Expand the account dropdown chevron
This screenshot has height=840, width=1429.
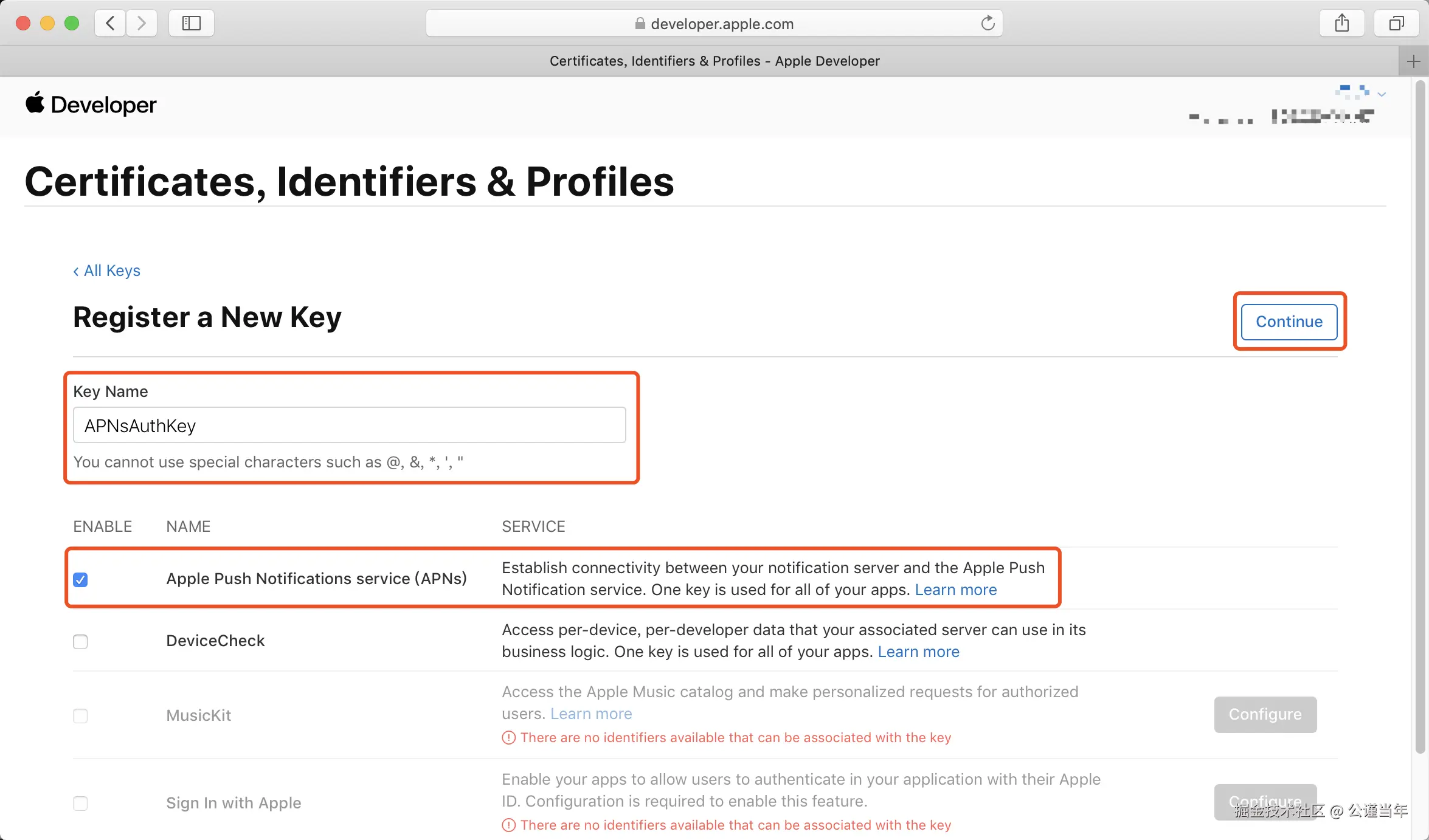(1382, 94)
